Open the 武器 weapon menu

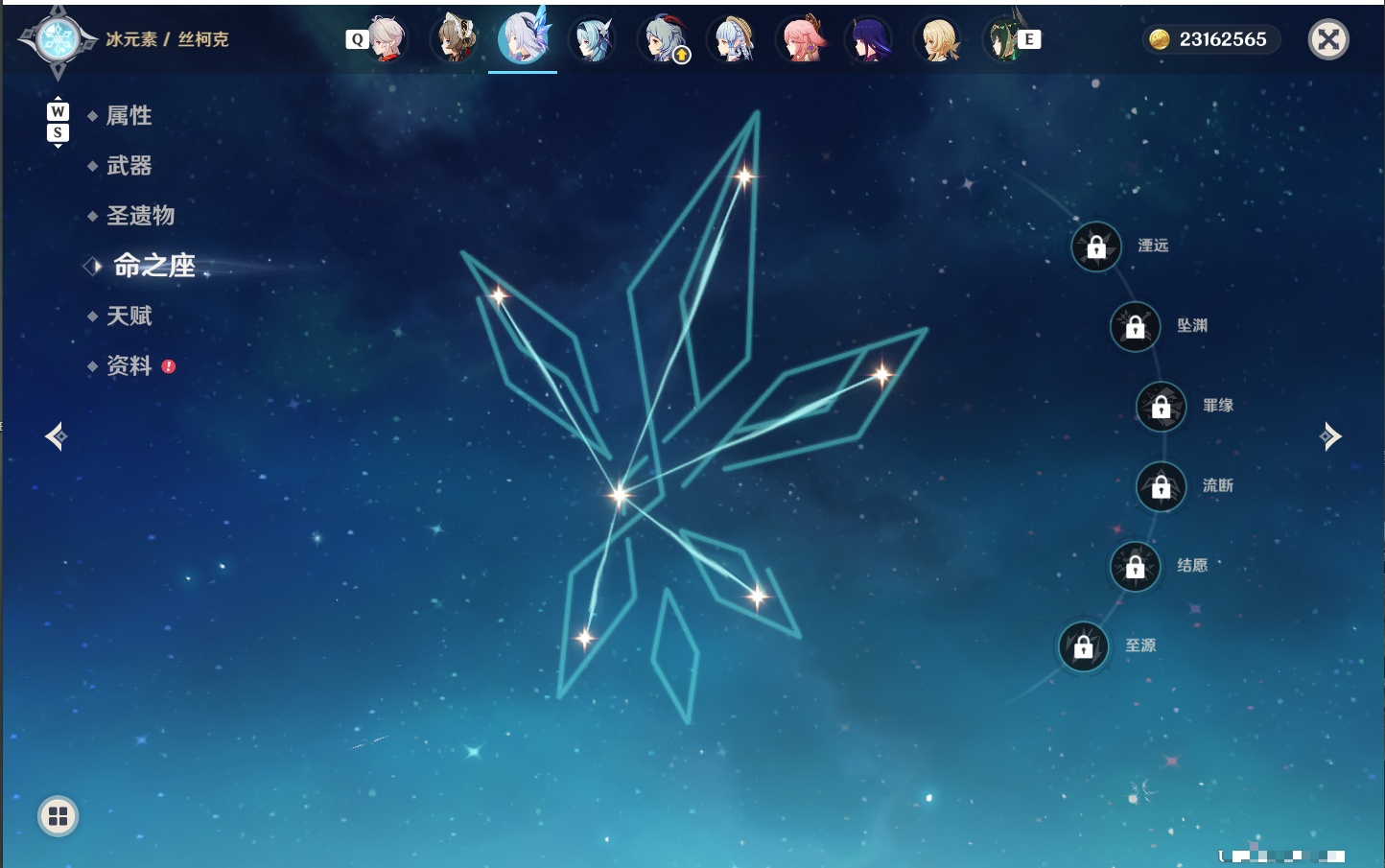(129, 166)
